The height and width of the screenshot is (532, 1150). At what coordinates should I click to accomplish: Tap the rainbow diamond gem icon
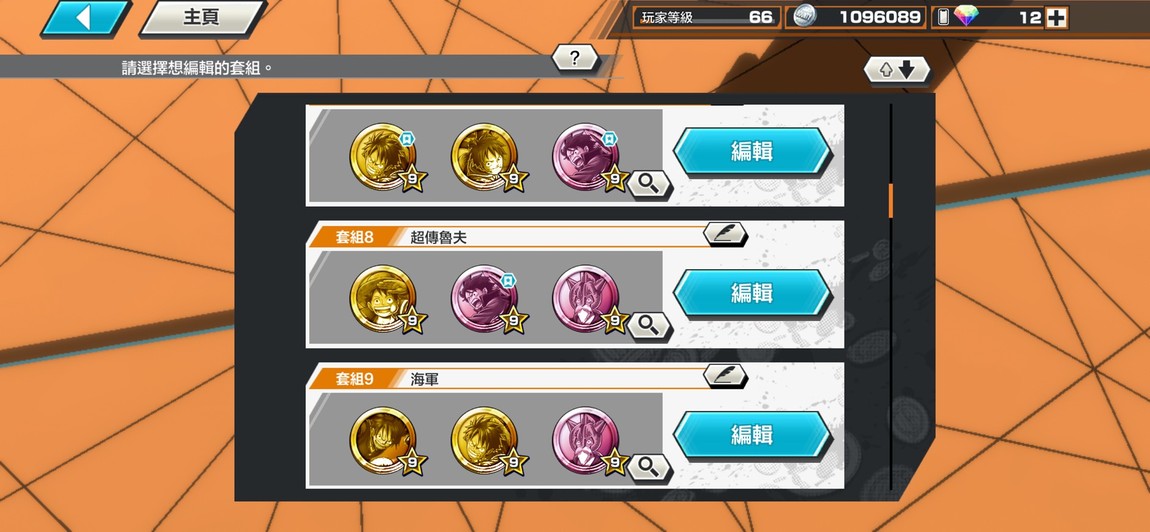[966, 17]
